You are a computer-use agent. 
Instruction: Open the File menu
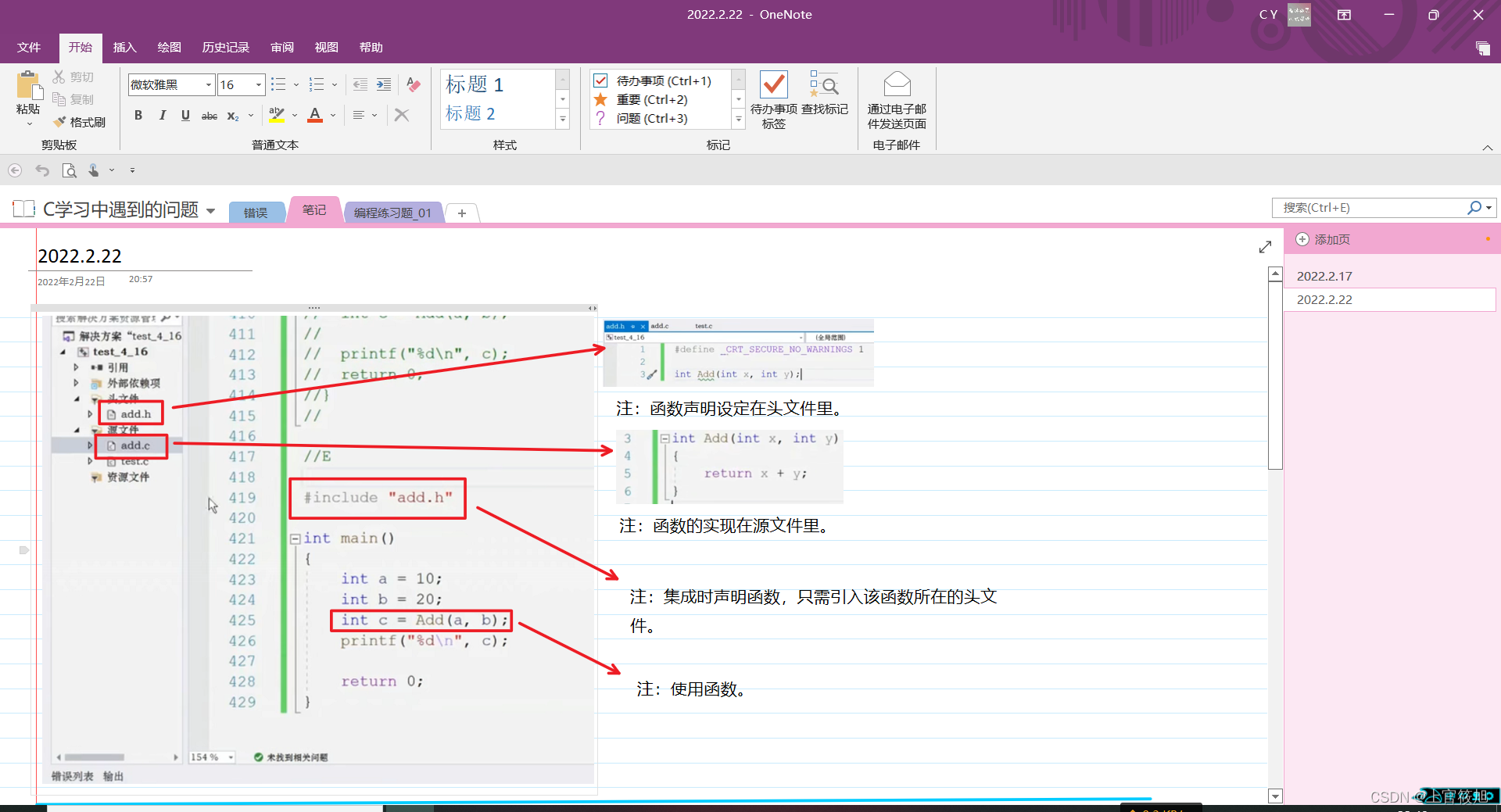[29, 47]
